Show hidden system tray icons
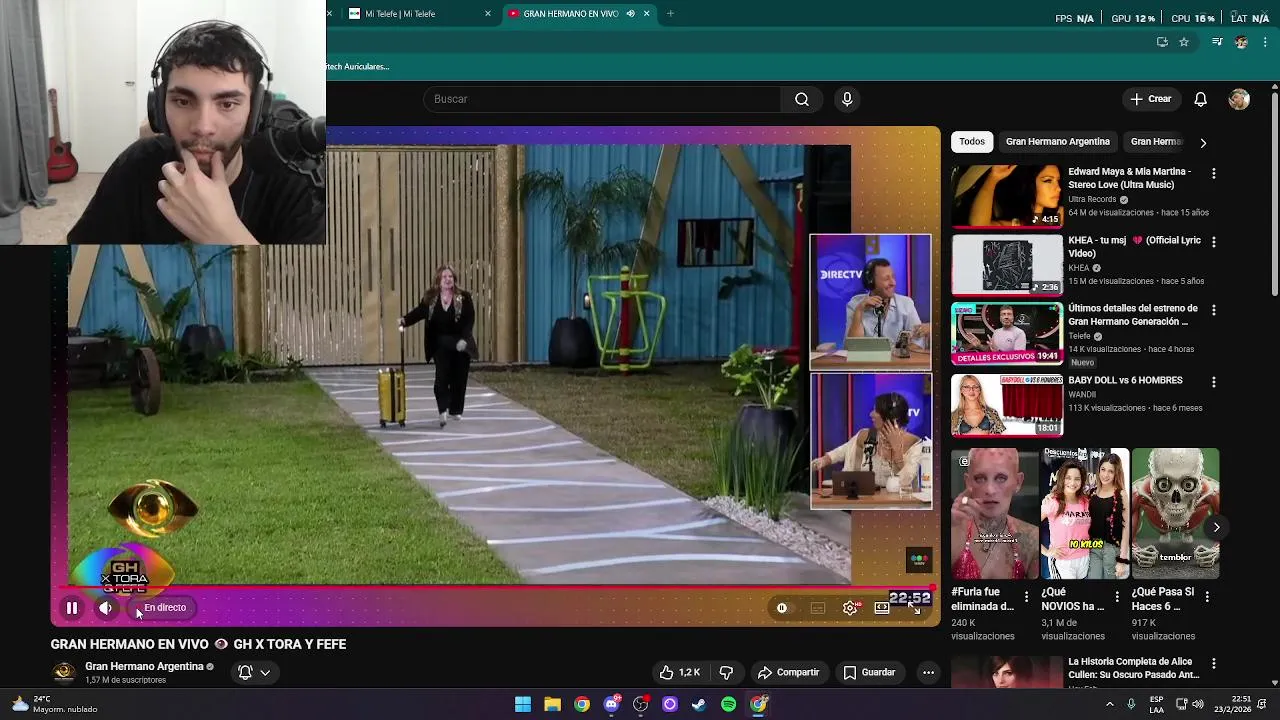1280x720 pixels. point(1112,704)
